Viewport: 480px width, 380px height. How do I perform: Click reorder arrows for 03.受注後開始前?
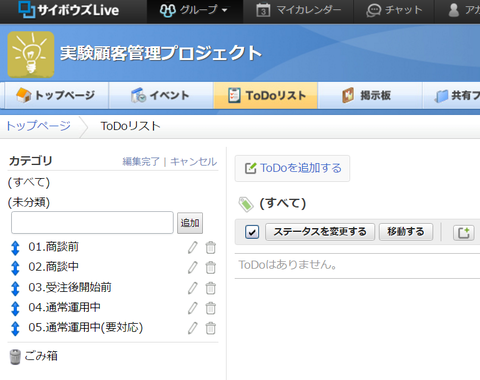point(15,288)
